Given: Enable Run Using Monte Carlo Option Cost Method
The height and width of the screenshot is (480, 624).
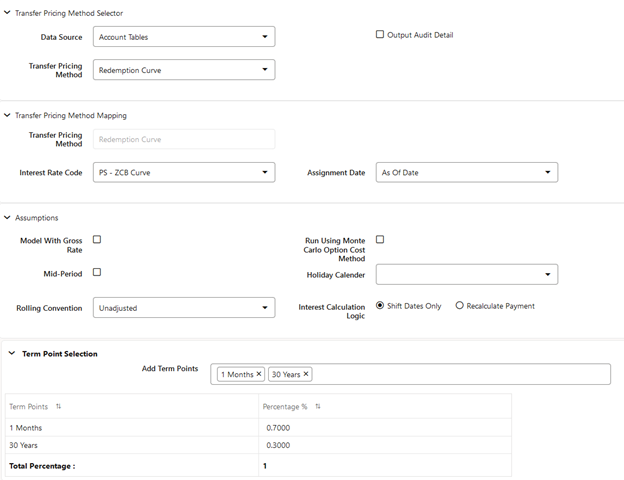Looking at the screenshot, I should point(380,240).
